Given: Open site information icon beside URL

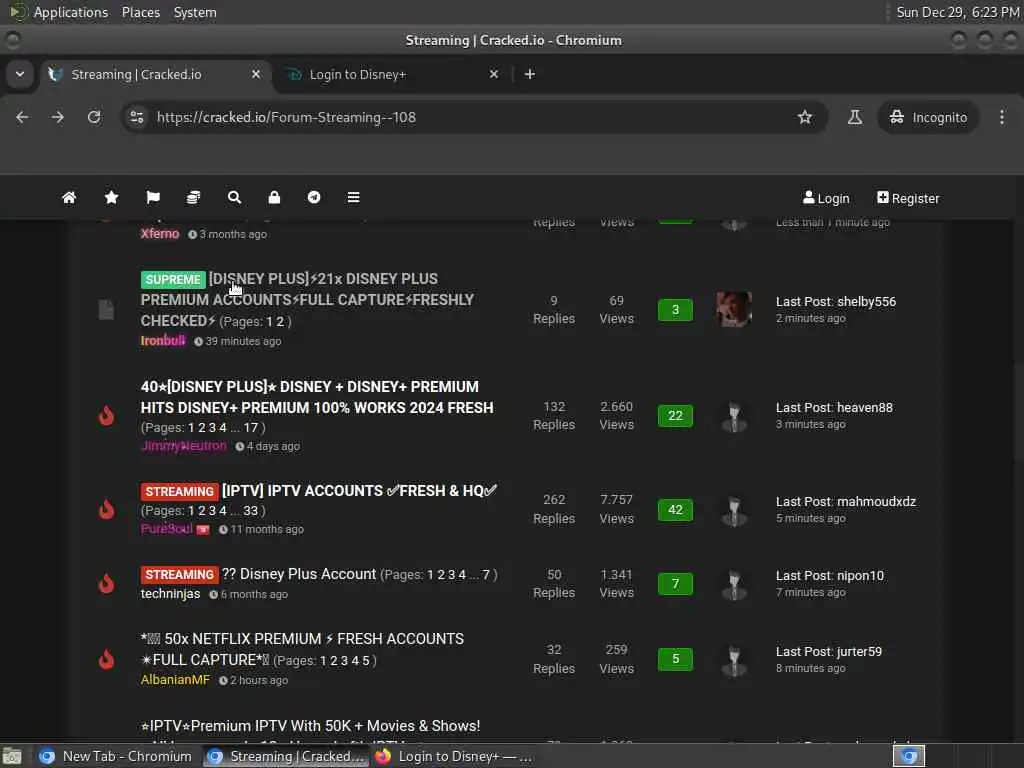Looking at the screenshot, I should click(137, 117).
